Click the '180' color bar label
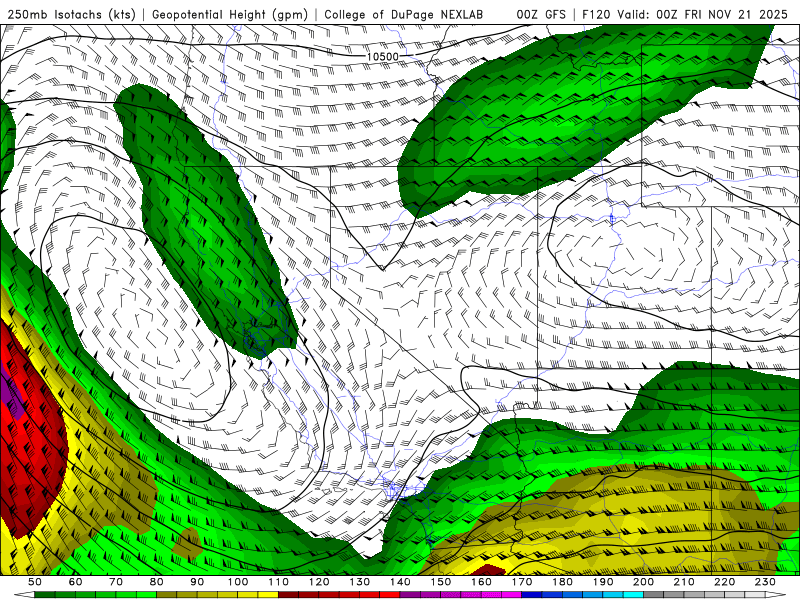This screenshot has width=800, height=600. (562, 582)
